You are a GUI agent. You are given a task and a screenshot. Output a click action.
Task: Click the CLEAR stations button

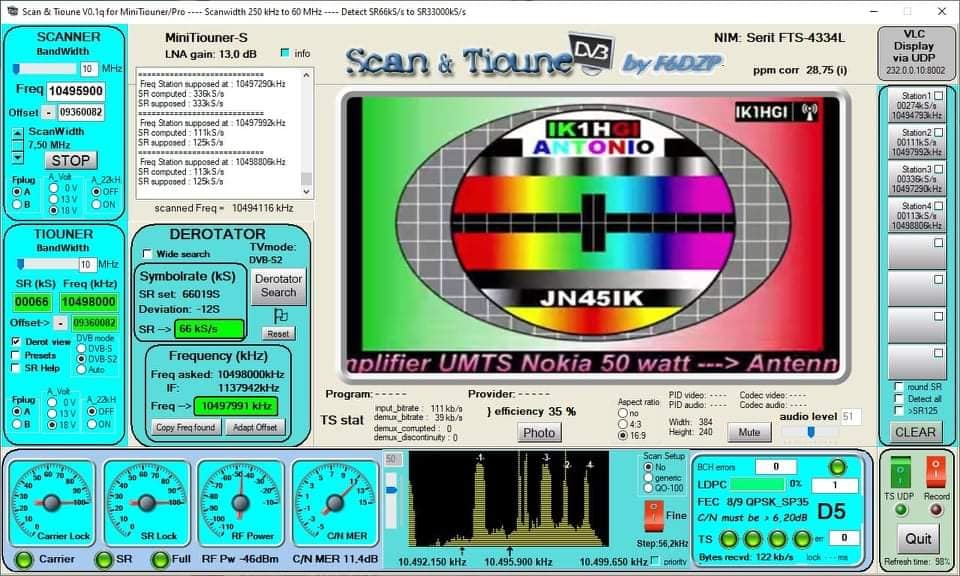click(x=915, y=432)
